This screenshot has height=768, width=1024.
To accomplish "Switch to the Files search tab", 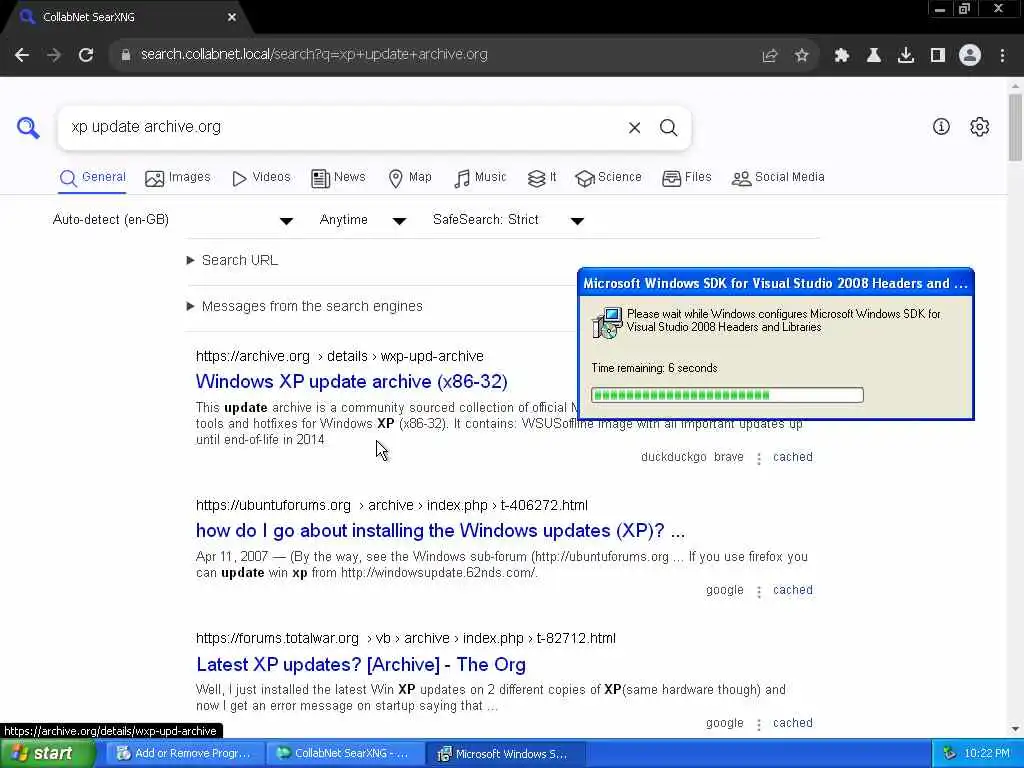I will pyautogui.click(x=686, y=178).
